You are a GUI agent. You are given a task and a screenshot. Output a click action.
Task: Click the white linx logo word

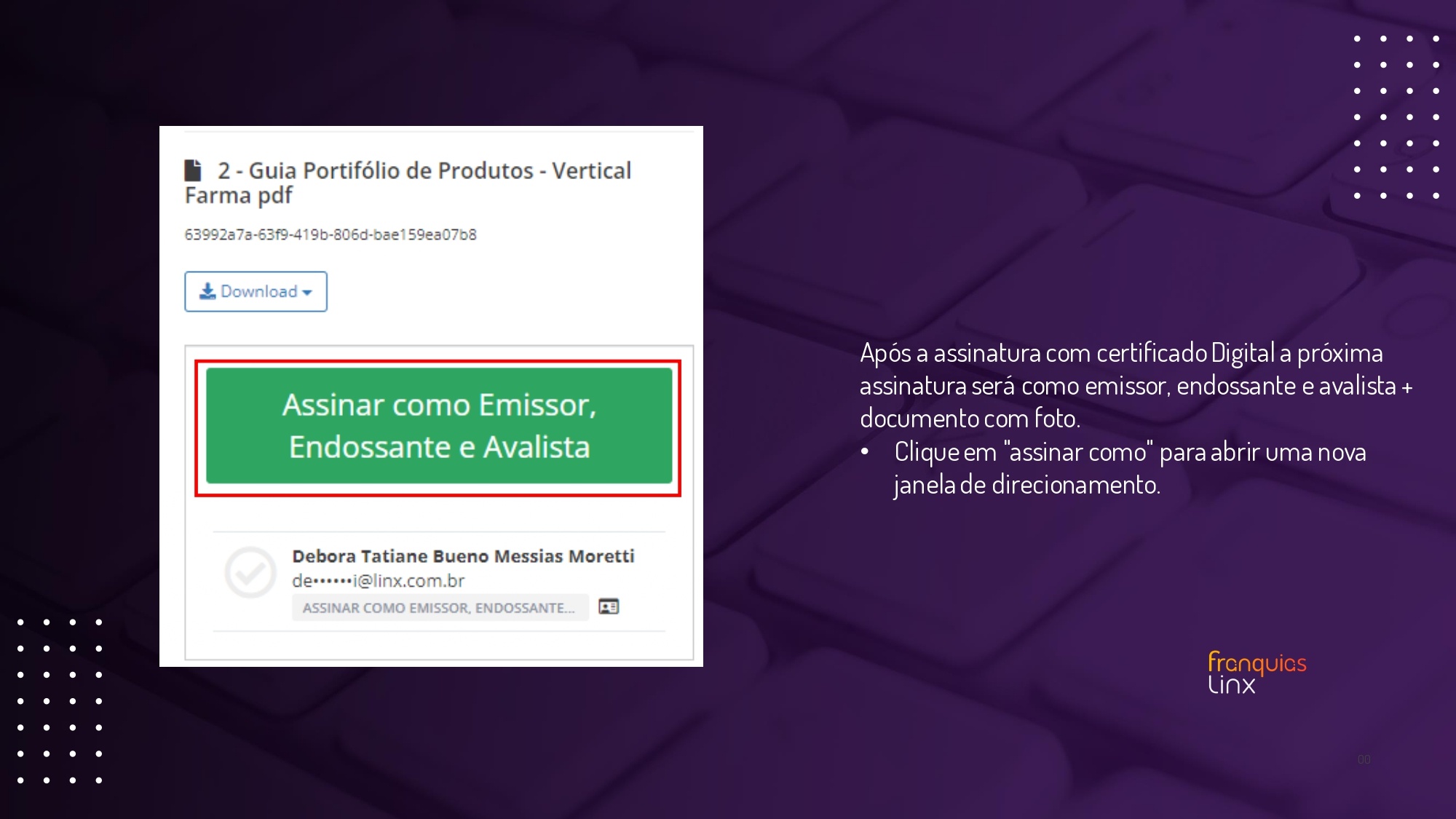pyautogui.click(x=1232, y=685)
